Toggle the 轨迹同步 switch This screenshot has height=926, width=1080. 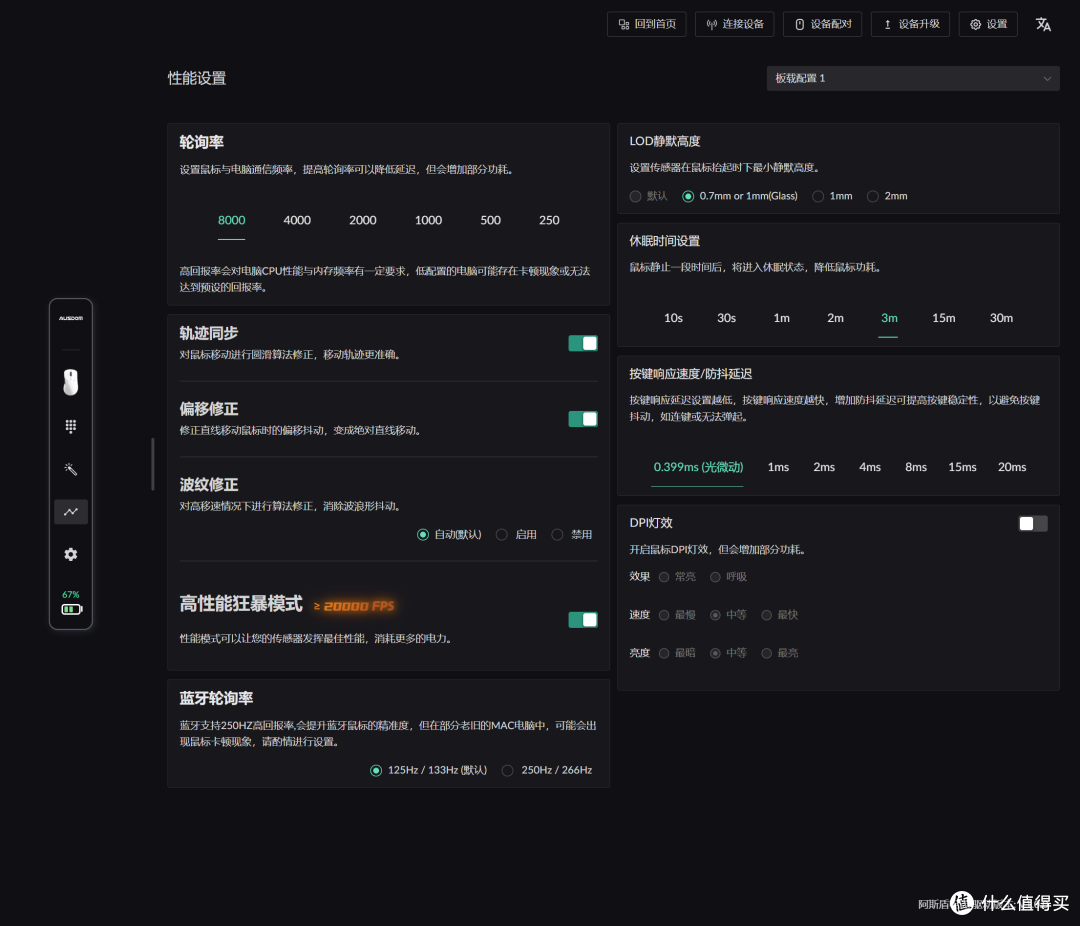[x=583, y=343]
